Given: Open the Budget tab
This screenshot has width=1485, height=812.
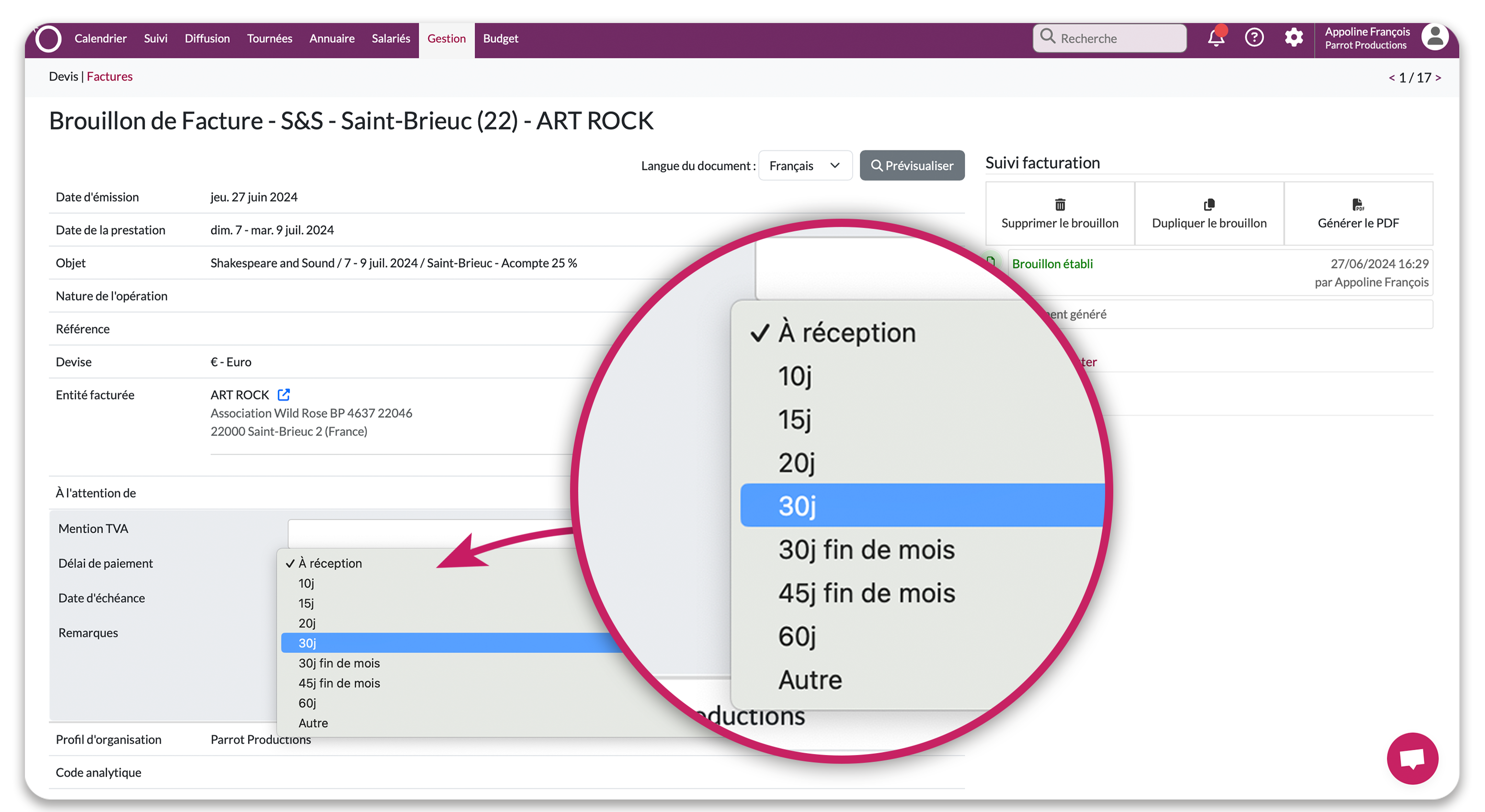Looking at the screenshot, I should point(501,39).
